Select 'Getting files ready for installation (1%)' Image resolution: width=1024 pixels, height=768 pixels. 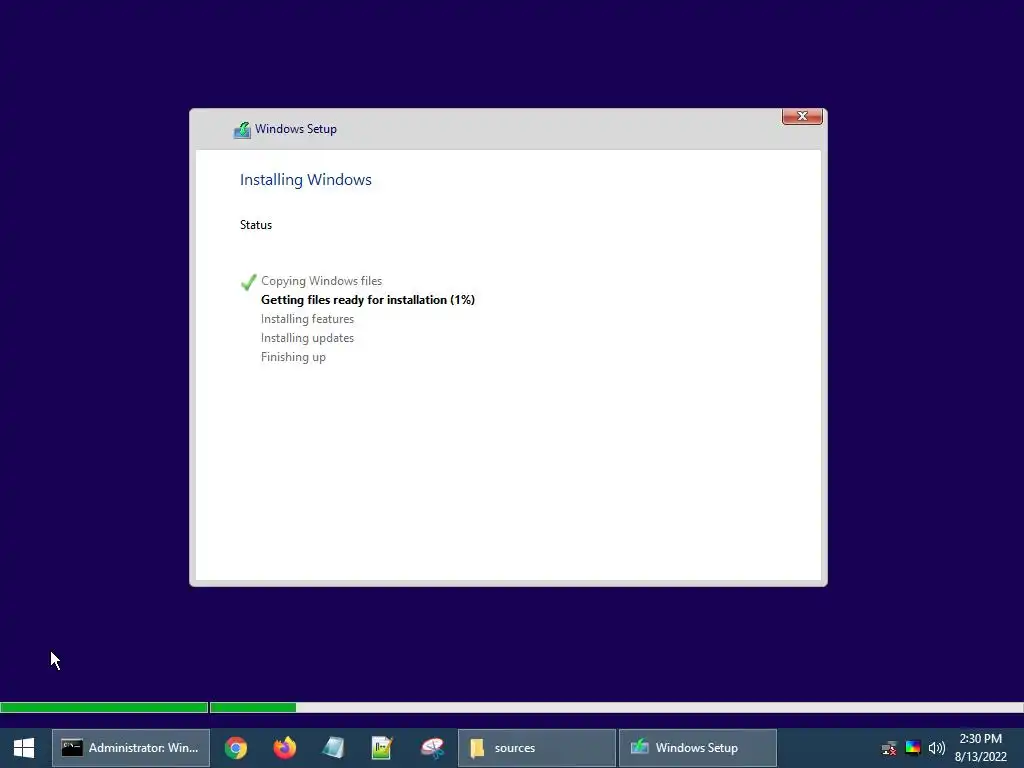point(368,300)
